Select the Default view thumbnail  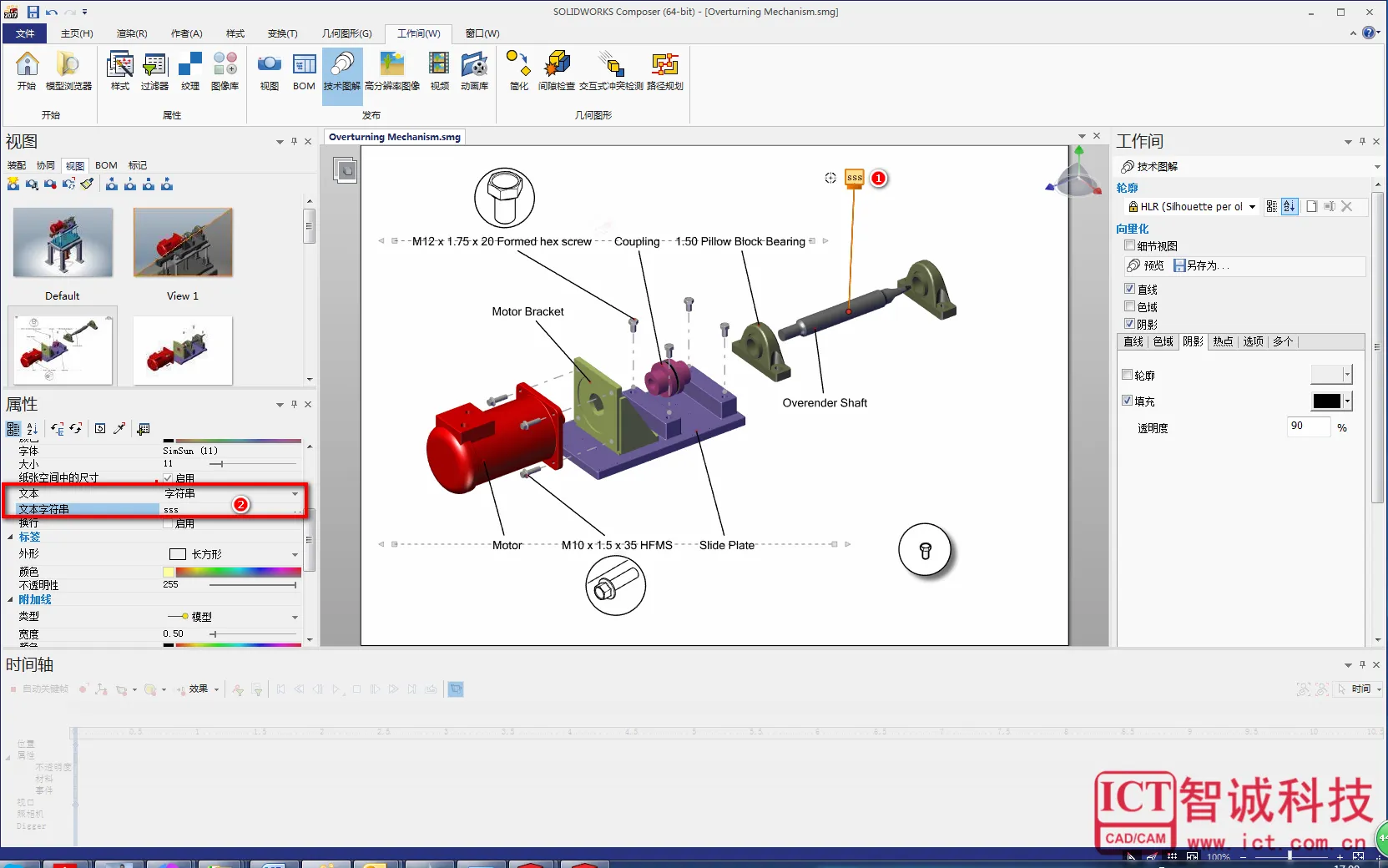tap(63, 242)
